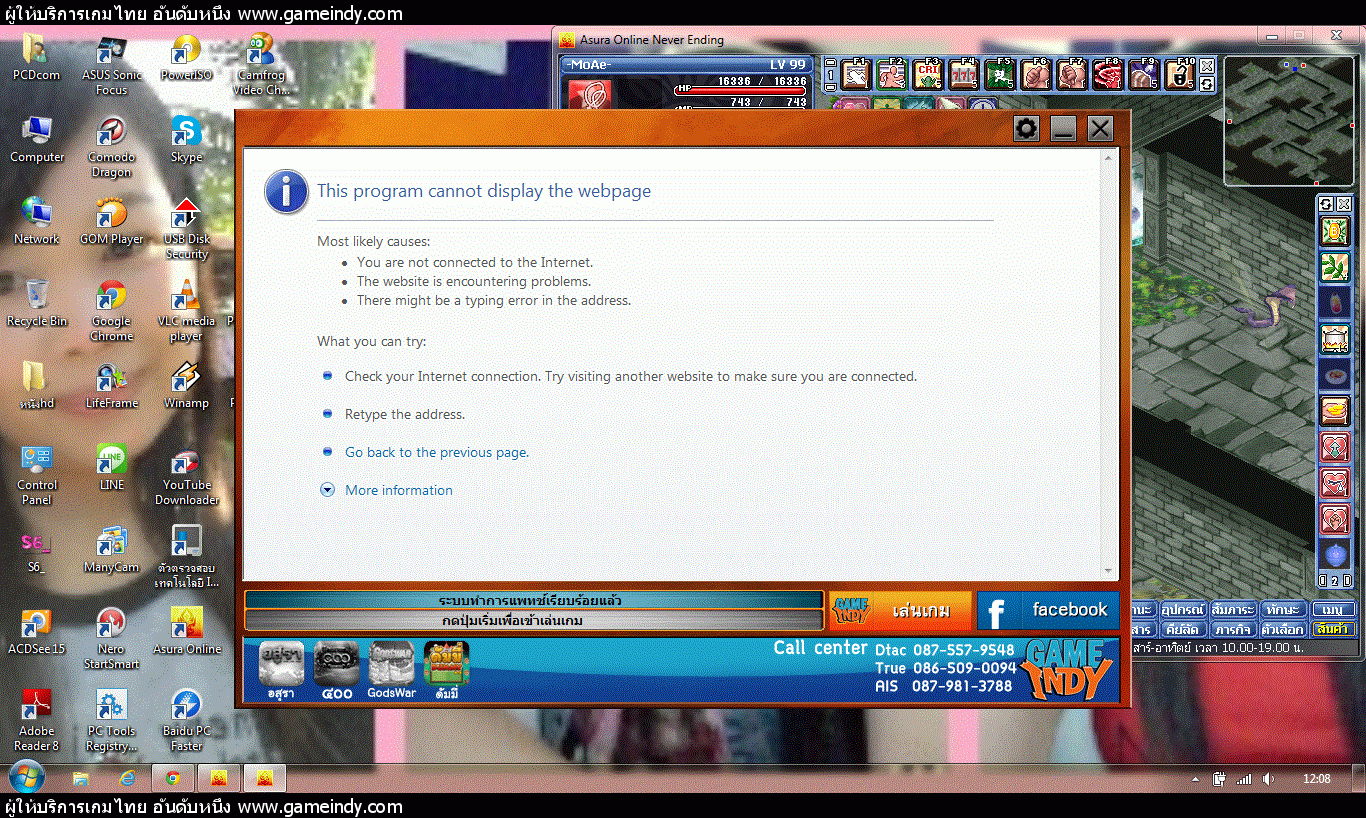Click the launcher page vertical scrollbar
The image size is (1366, 818).
point(1108,364)
